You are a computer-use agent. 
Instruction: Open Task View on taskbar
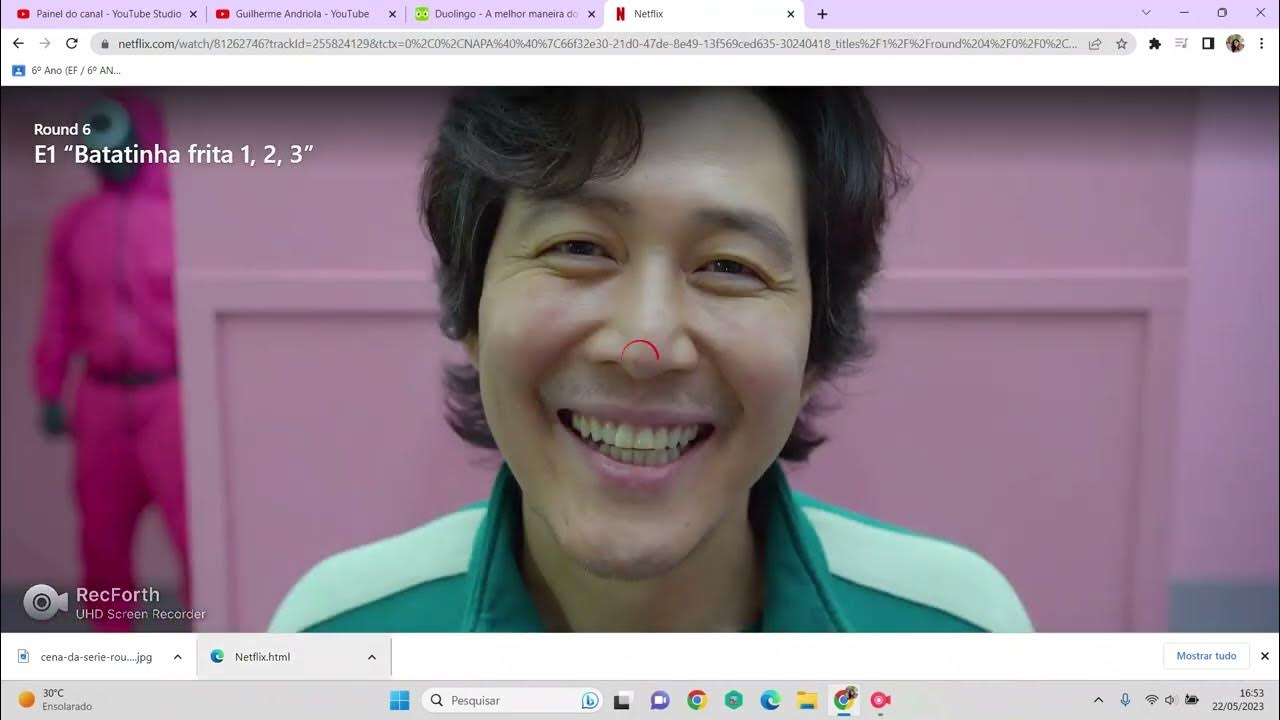[x=622, y=700]
